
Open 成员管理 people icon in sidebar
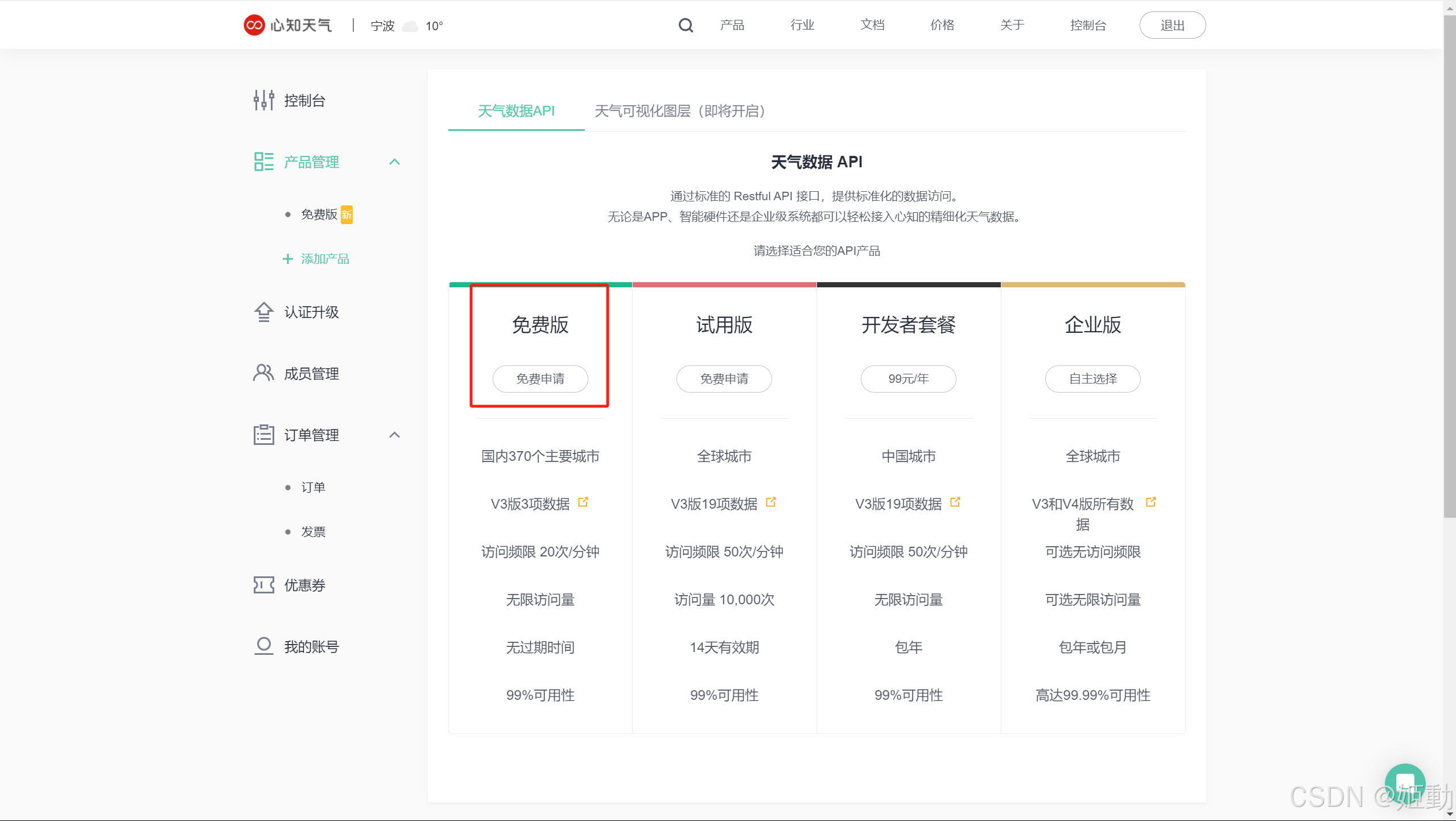pos(263,373)
